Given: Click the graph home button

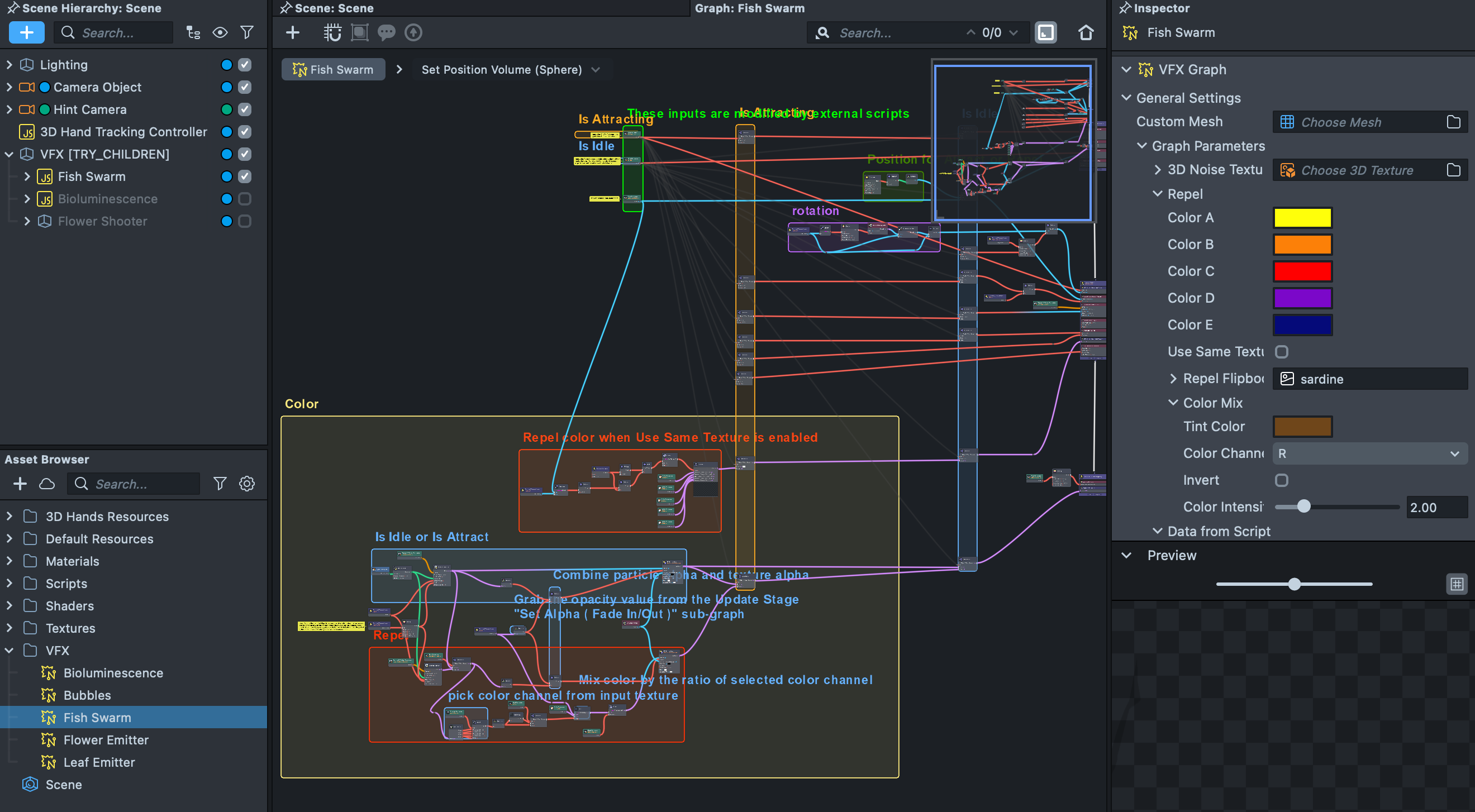Looking at the screenshot, I should point(1086,32).
